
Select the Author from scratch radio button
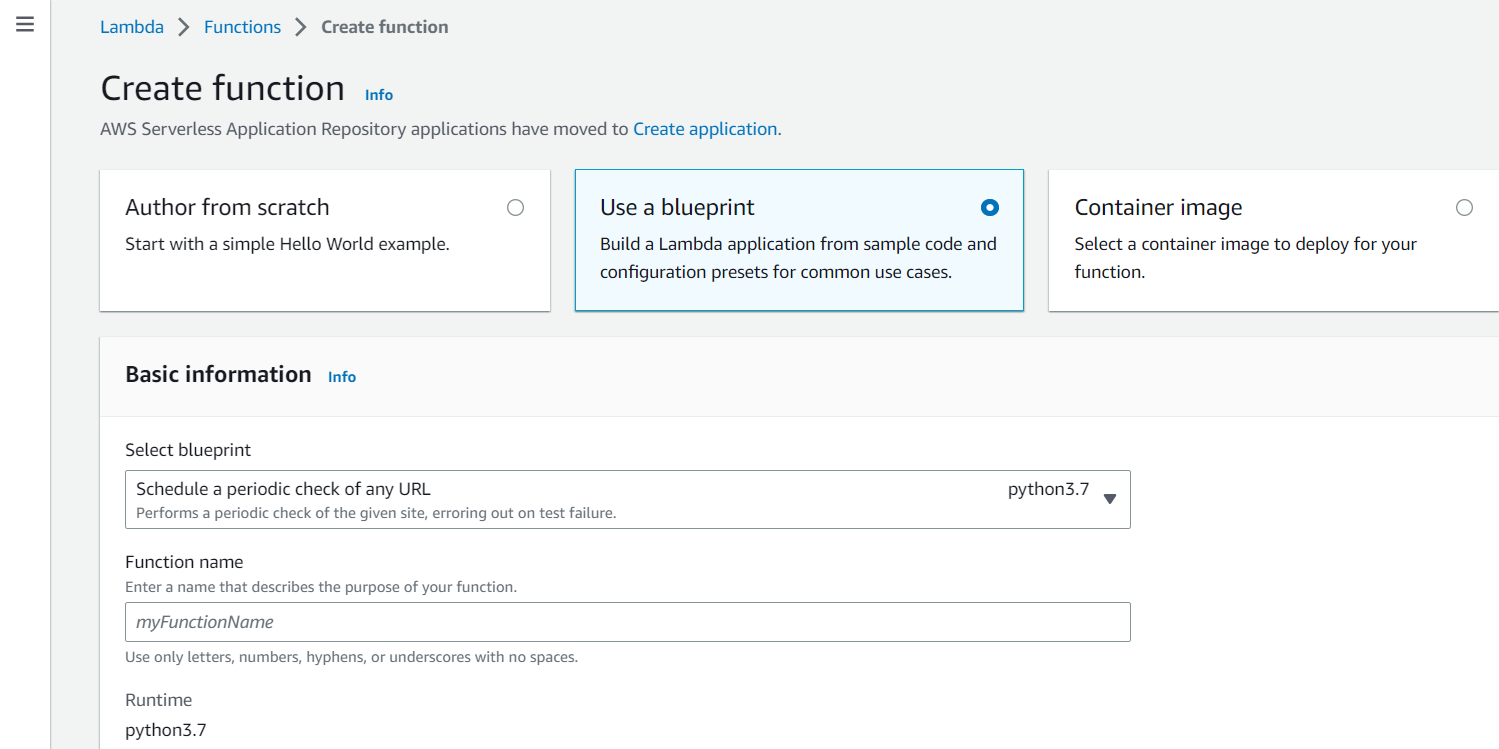pos(515,208)
